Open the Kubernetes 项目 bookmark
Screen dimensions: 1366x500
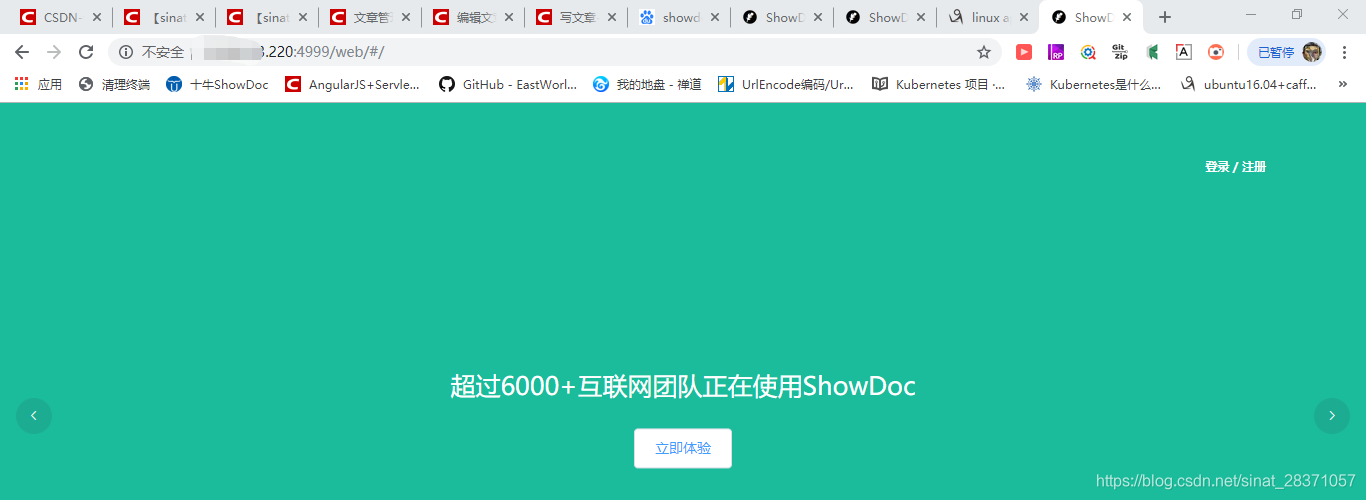pos(939,85)
